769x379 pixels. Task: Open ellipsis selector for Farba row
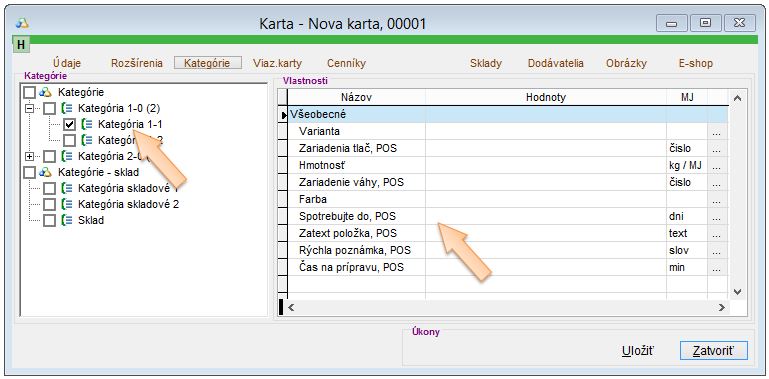coord(717,200)
